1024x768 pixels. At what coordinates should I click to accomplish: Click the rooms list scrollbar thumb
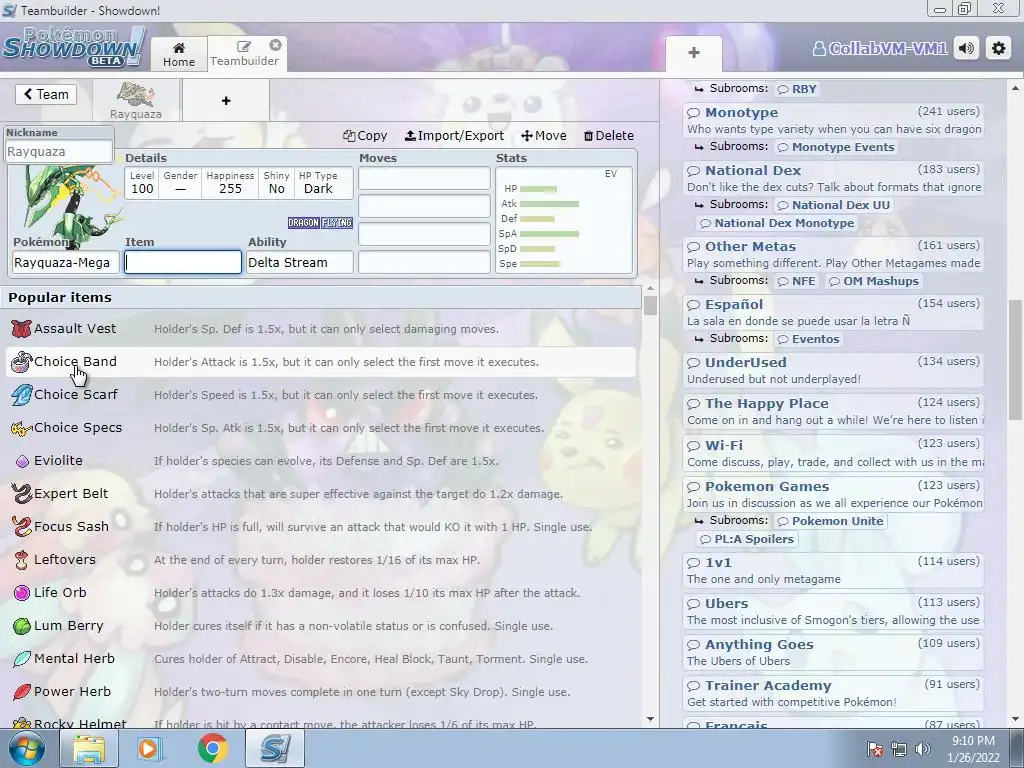tap(1015, 360)
